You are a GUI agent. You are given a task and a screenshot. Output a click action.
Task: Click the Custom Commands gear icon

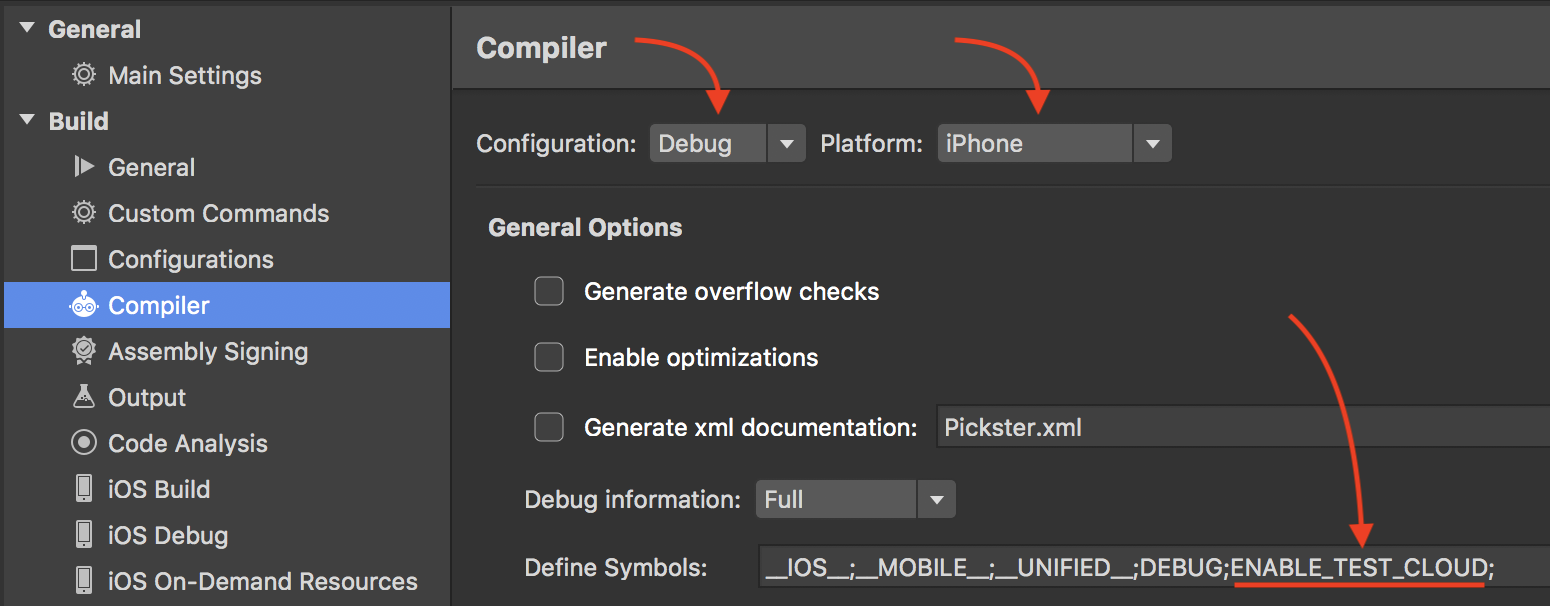click(84, 213)
